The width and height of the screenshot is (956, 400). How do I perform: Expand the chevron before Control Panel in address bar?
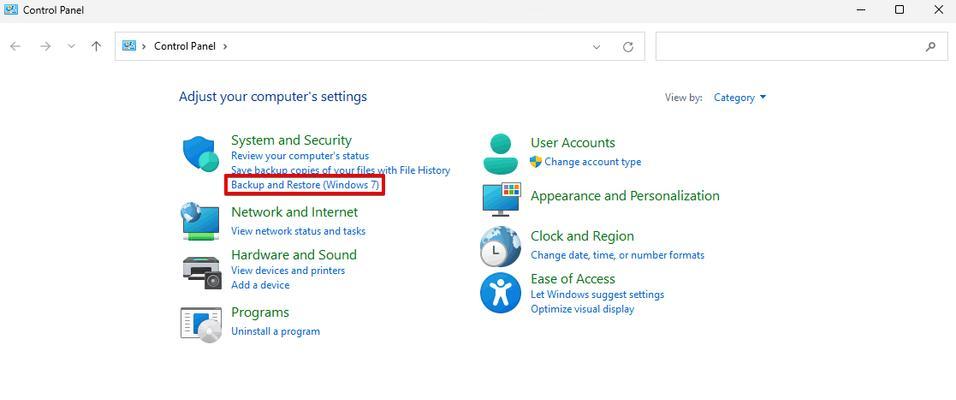[144, 46]
